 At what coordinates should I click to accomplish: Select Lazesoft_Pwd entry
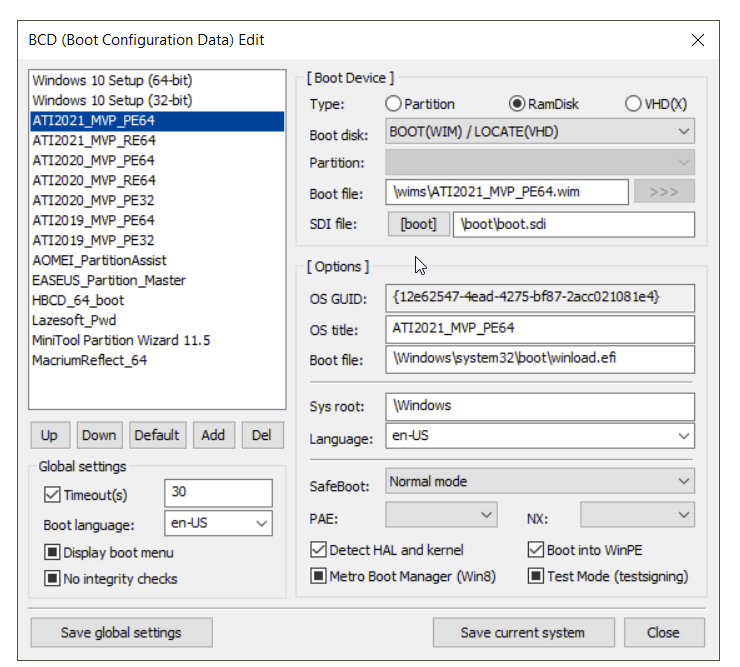157,321
